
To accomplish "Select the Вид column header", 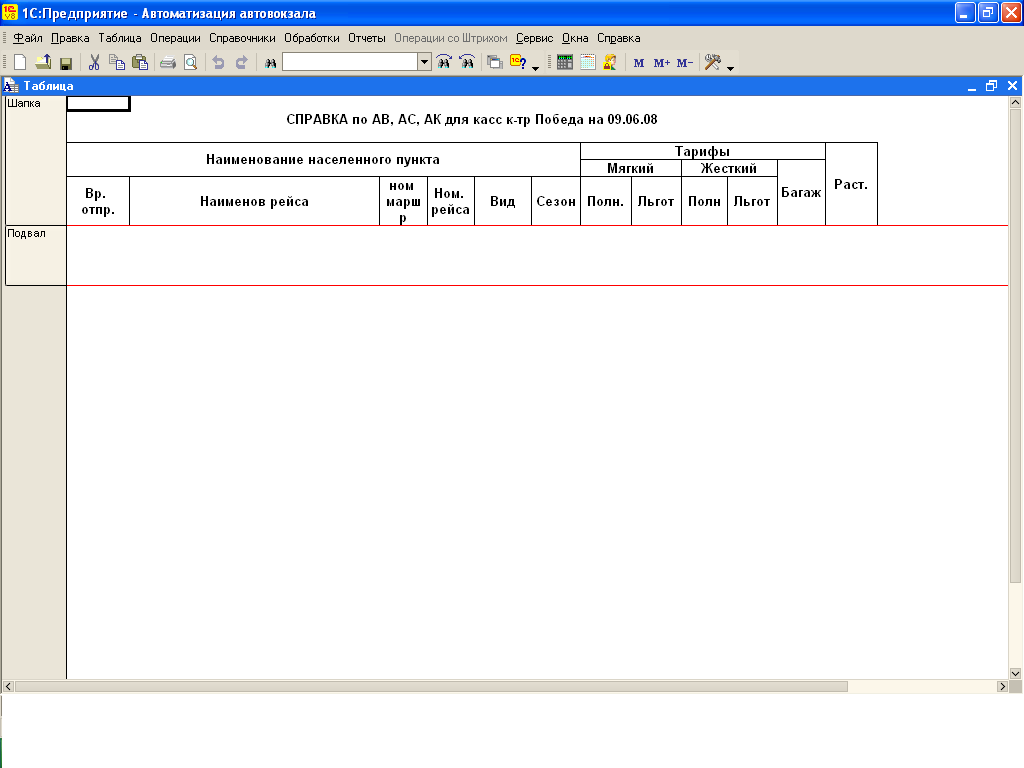I will (x=503, y=201).
